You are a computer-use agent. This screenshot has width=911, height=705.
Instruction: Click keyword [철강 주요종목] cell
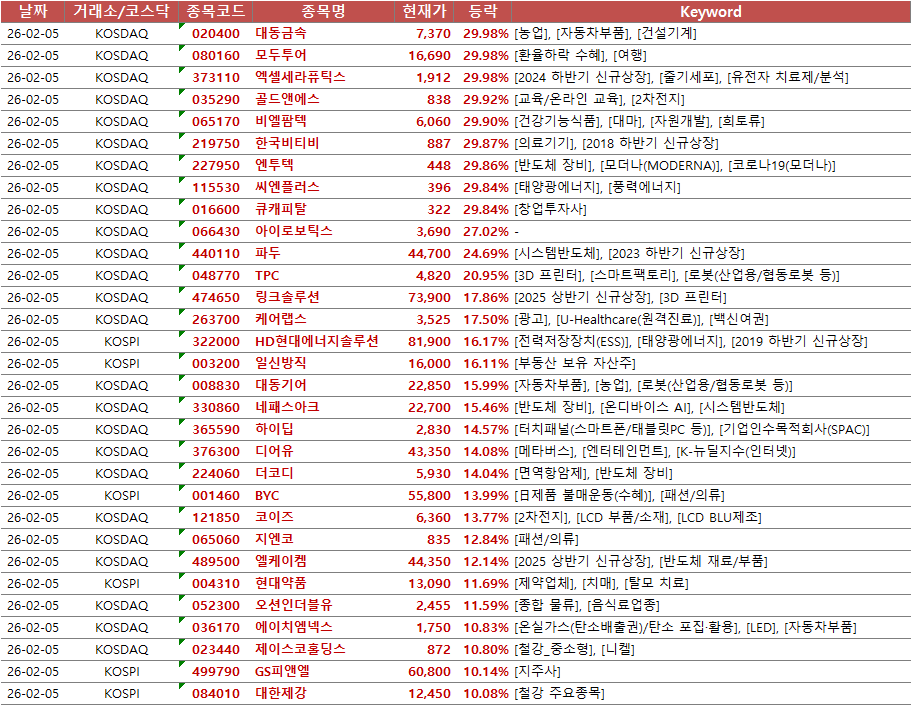(559, 693)
